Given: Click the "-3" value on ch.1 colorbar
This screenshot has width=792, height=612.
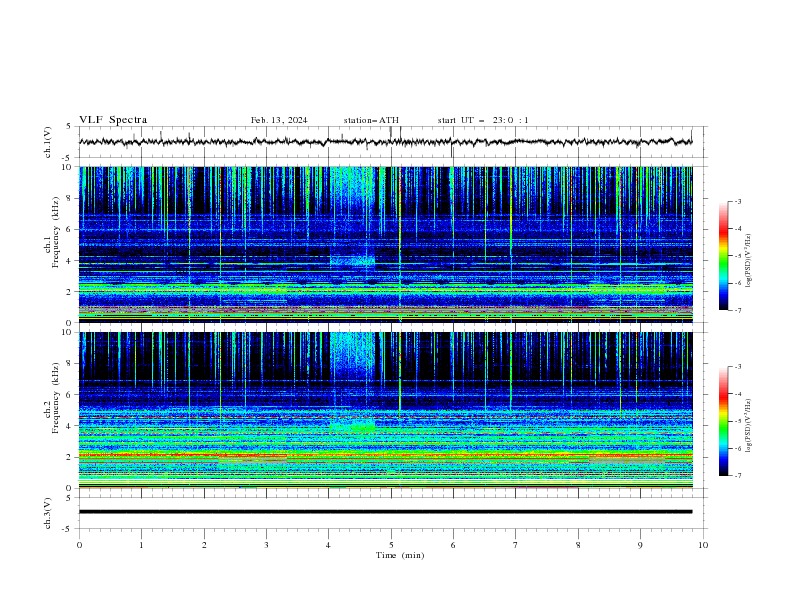Looking at the screenshot, I should click(x=738, y=201).
